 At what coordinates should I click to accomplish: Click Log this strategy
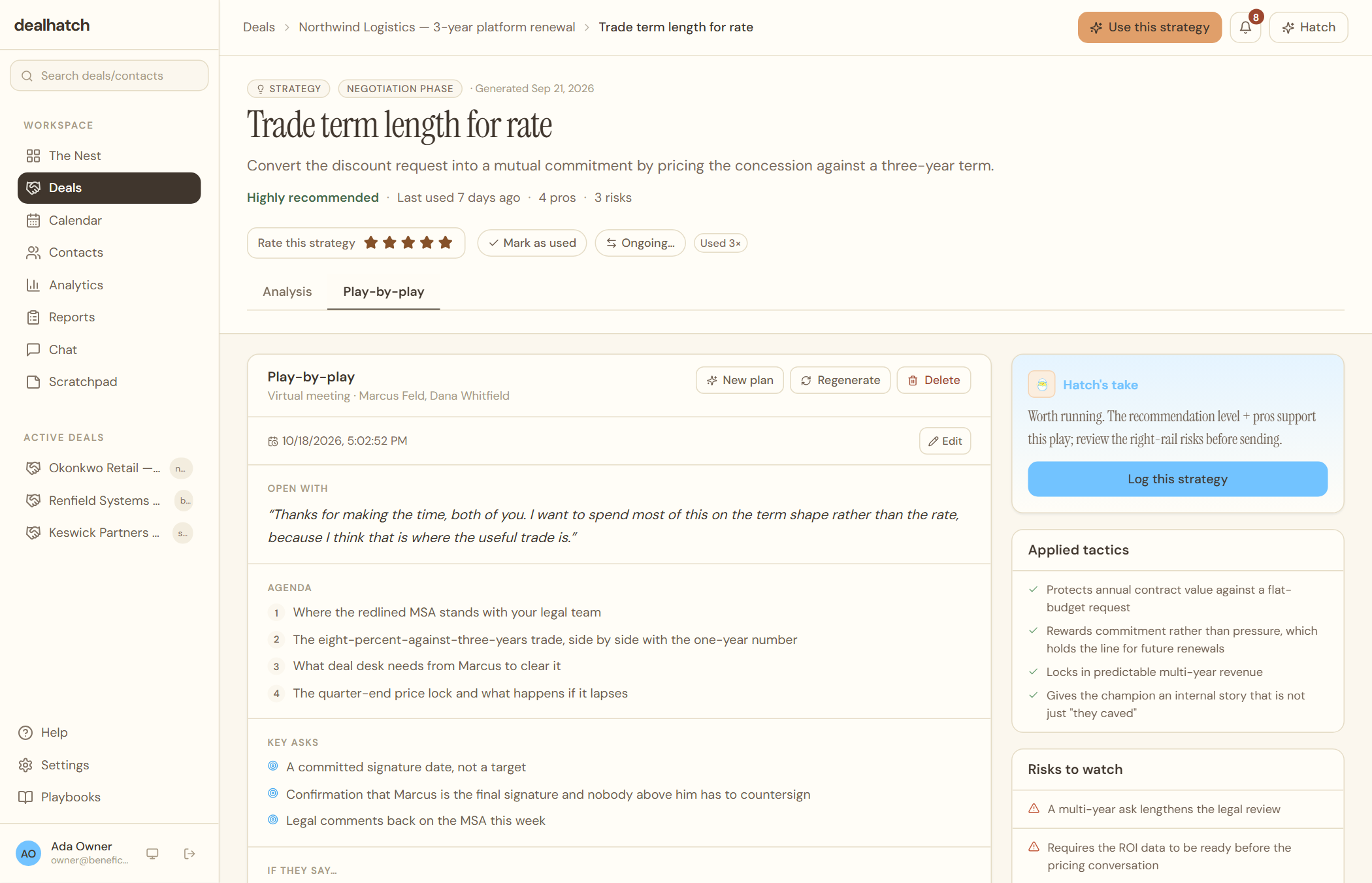(1177, 479)
